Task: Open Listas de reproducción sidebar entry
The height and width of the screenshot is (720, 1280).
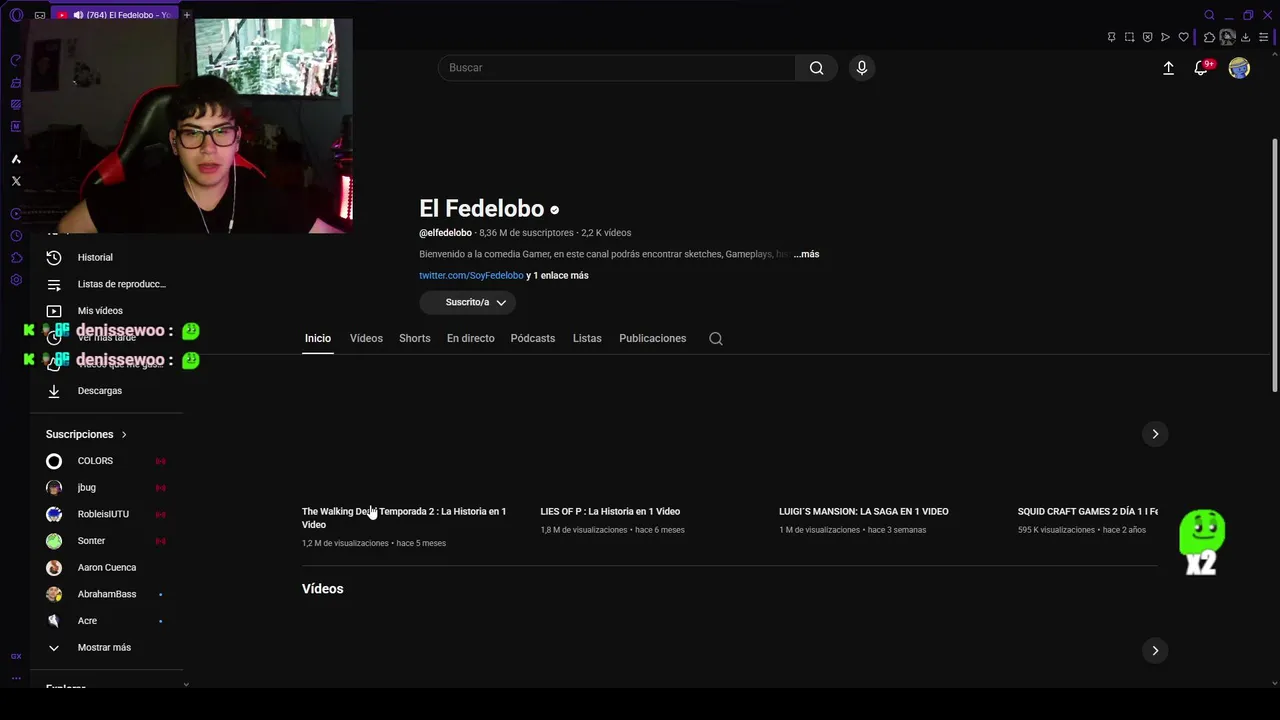Action: (x=107, y=284)
